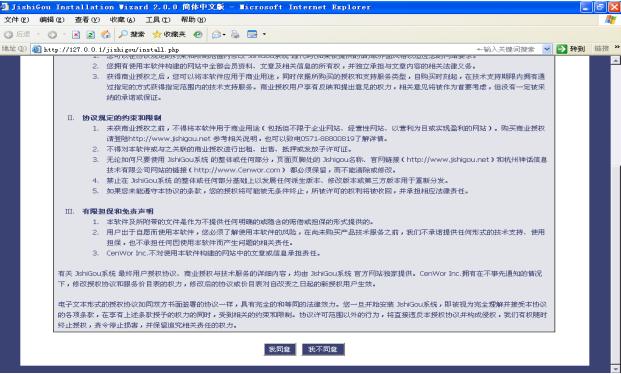Click the green 转到 Go button
This screenshot has height=374, width=621.
pos(571,49)
